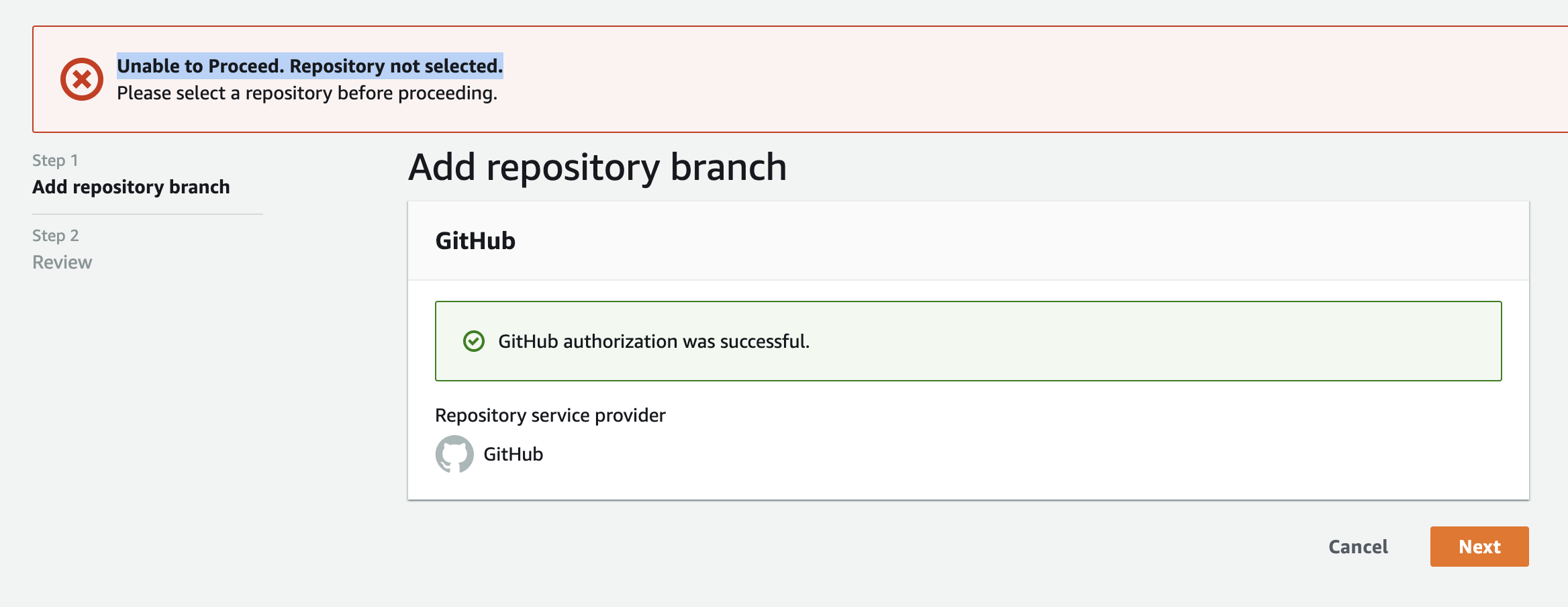The height and width of the screenshot is (607, 1568).
Task: Click the Add repository branch page title
Action: (599, 169)
